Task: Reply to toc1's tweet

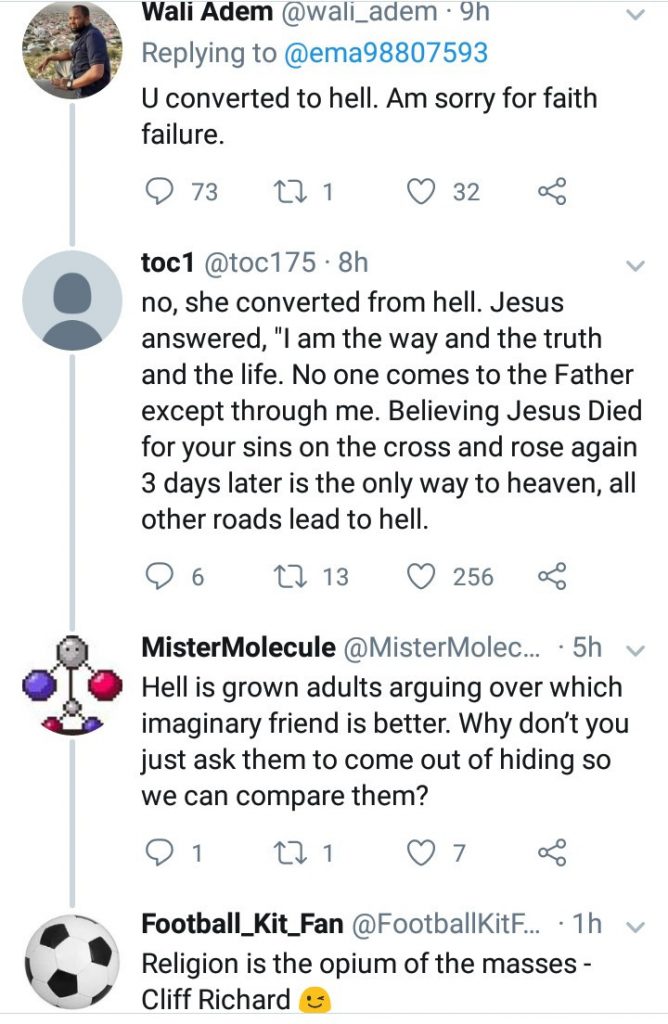Action: (159, 577)
